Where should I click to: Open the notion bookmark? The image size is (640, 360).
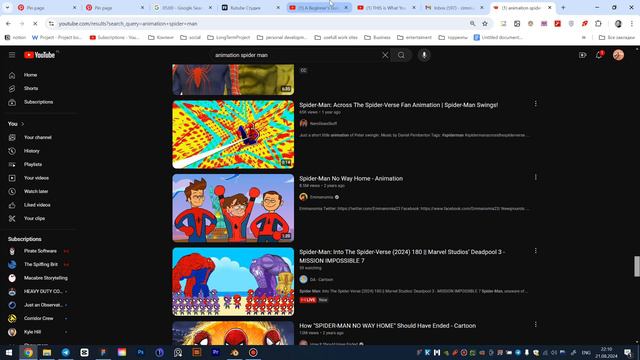point(15,38)
